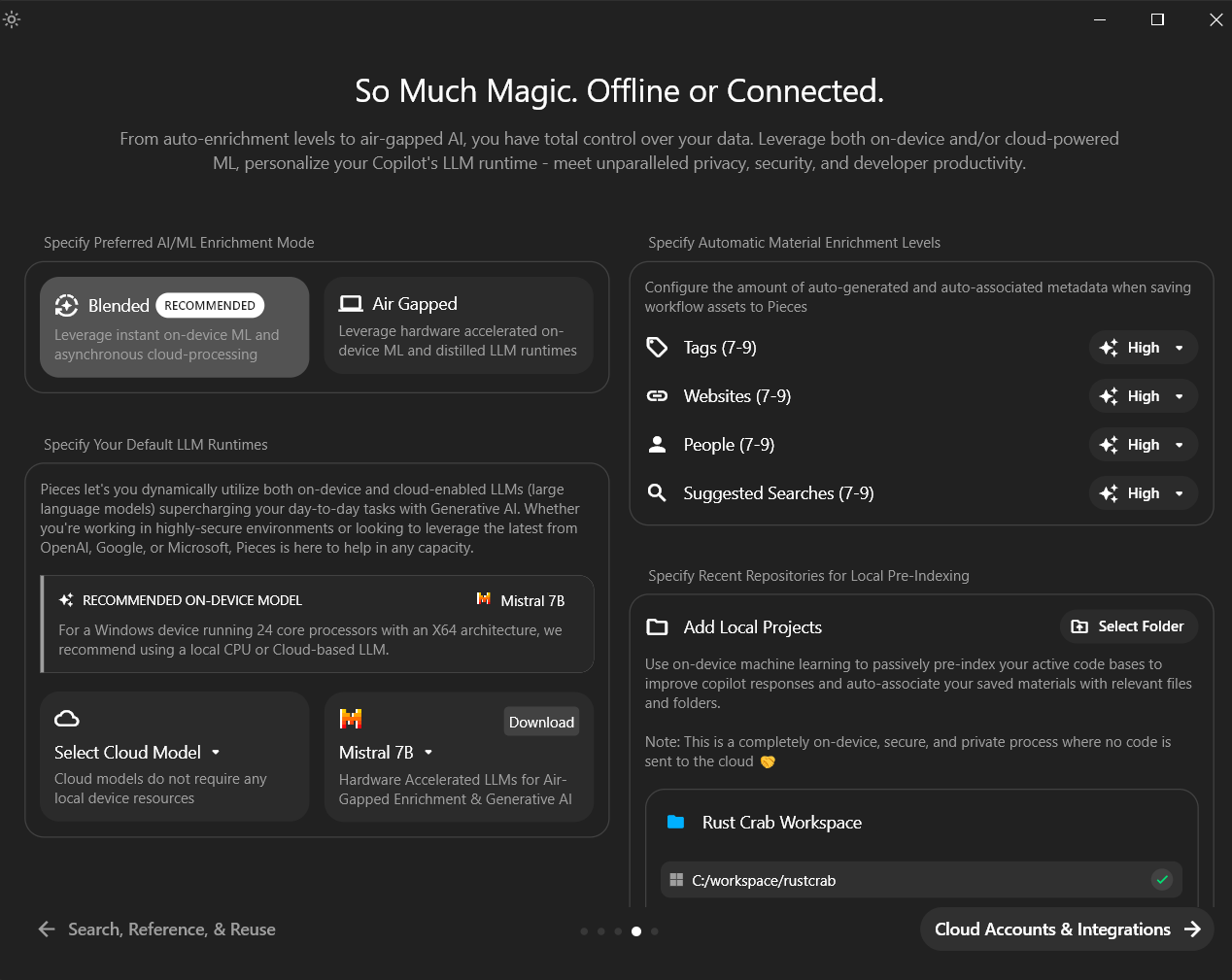
Task: Click the Select Folder button
Action: pyautogui.click(x=1129, y=626)
